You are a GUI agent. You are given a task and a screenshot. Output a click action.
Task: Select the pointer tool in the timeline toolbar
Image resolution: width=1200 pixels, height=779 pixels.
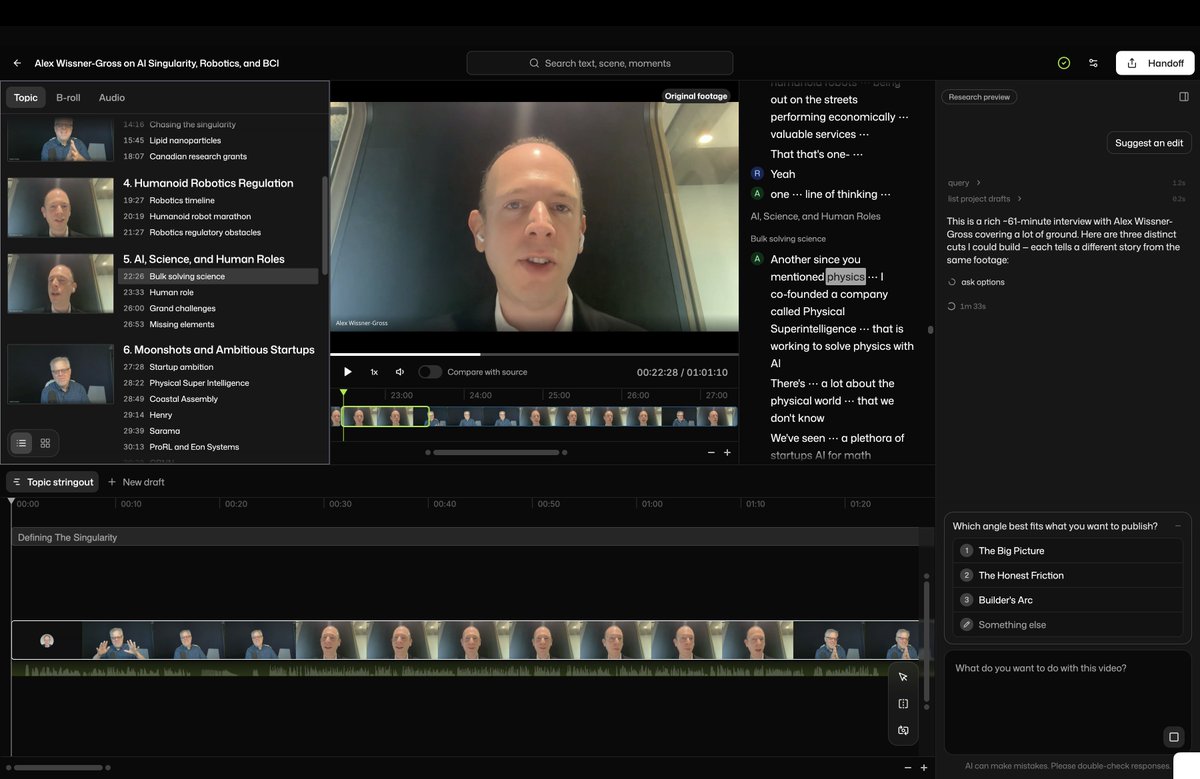click(903, 677)
